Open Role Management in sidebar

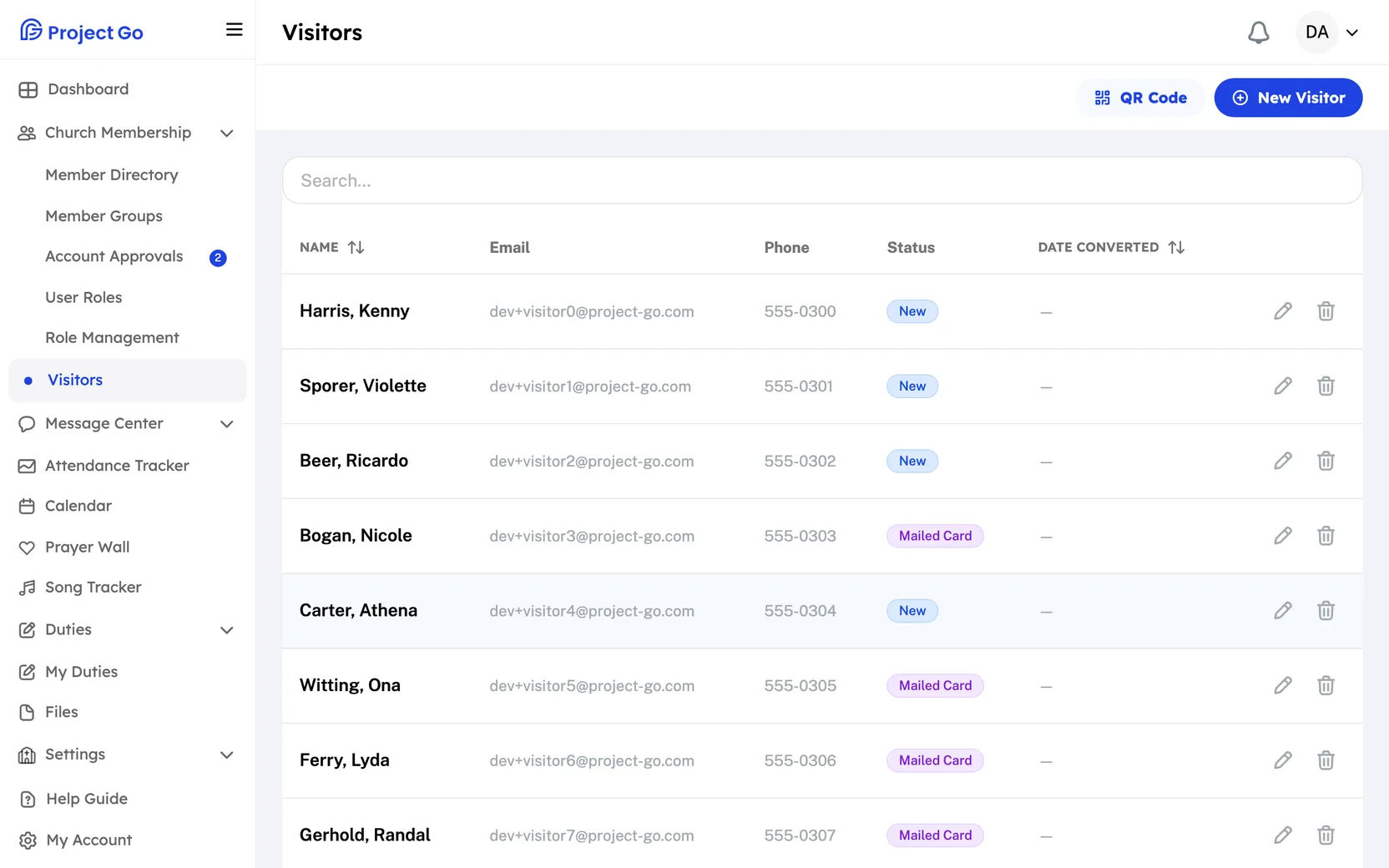pos(112,337)
